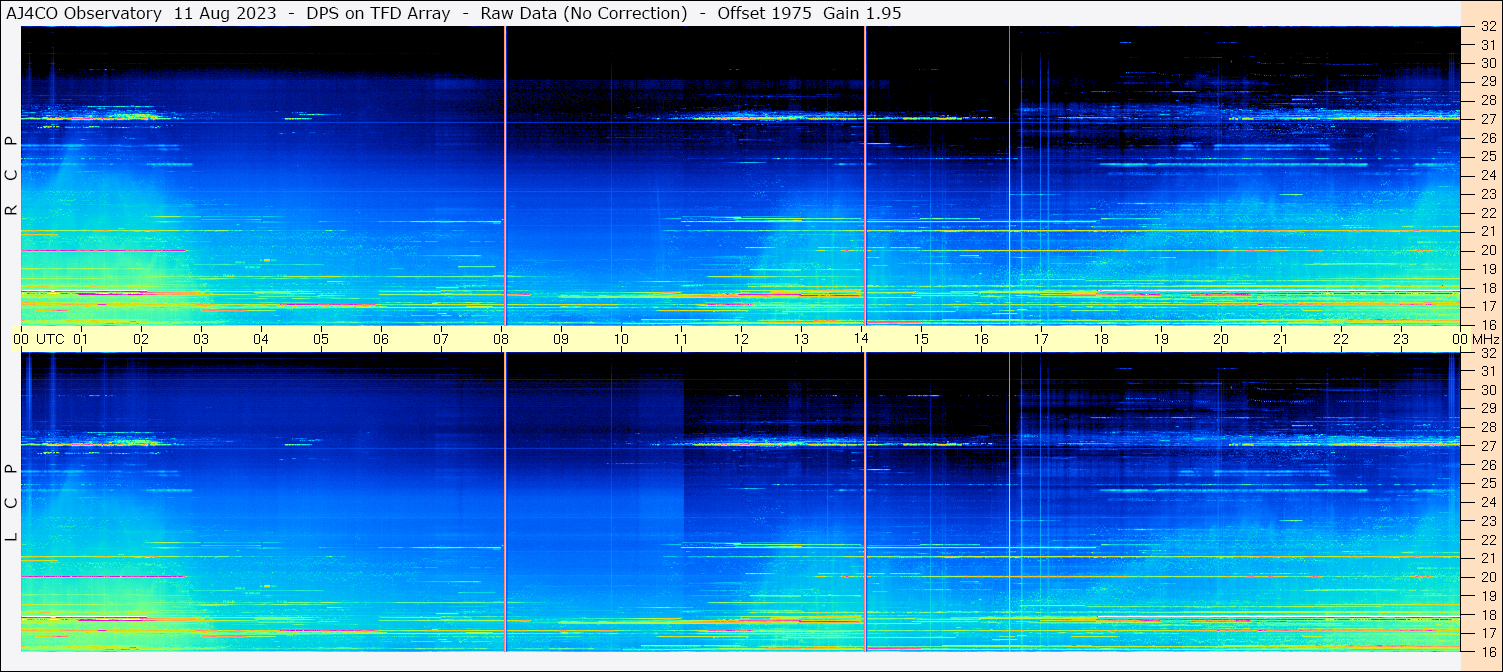Viewport: 1503px width, 672px height.
Task: Click hour 03 on the UTC time axis
Action: (x=201, y=339)
